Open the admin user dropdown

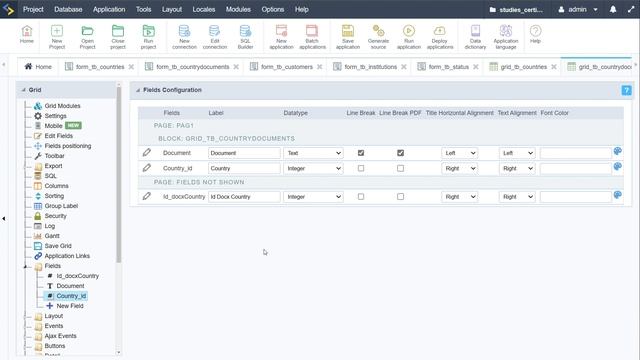(x=578, y=9)
